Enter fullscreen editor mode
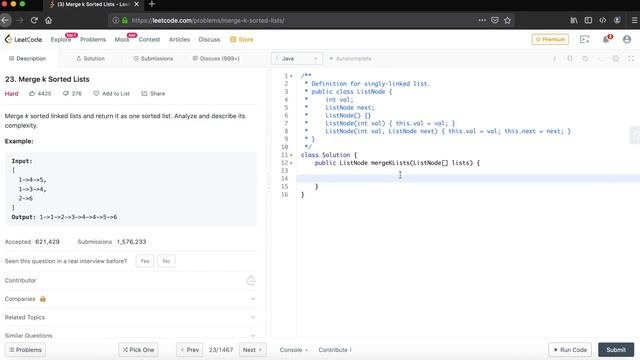Image resolution: width=640 pixels, height=360 pixels. tap(631, 58)
